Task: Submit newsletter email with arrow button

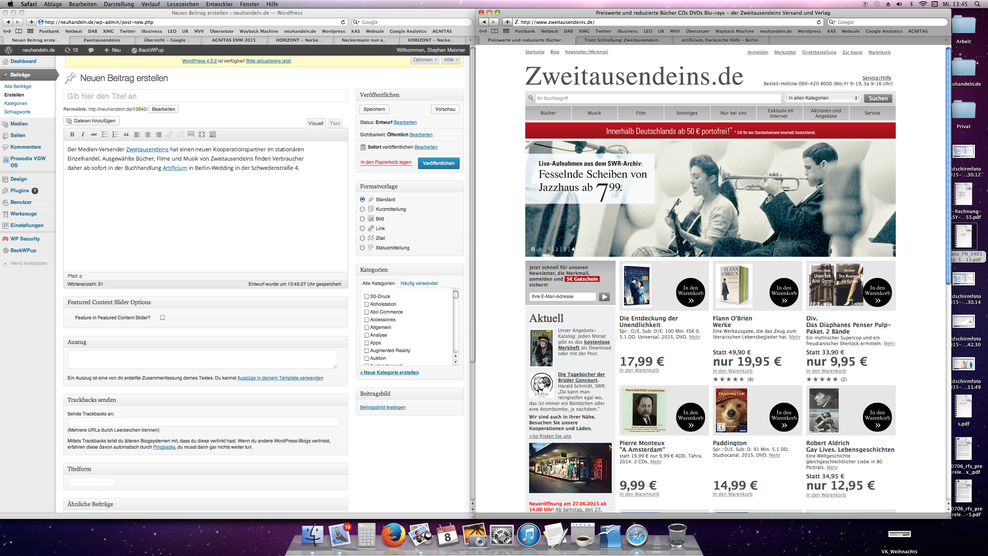Action: point(604,296)
